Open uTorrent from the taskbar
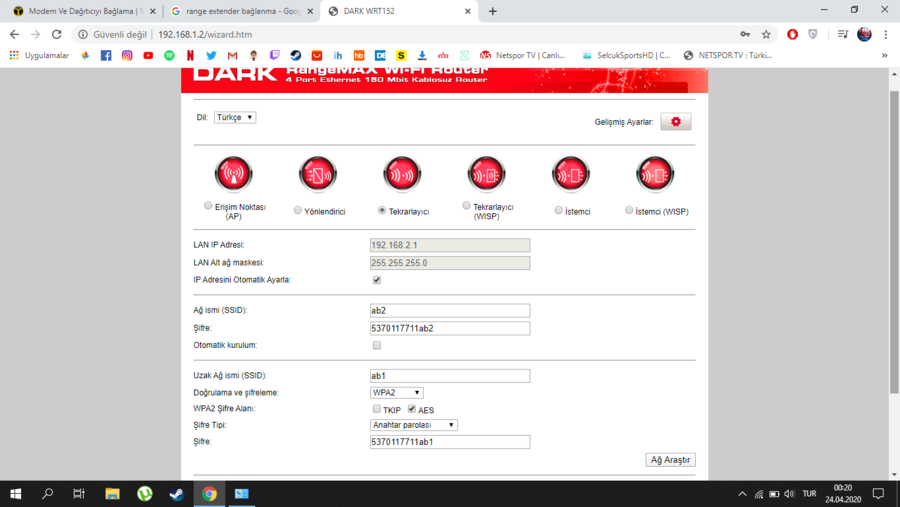This screenshot has width=900, height=507. click(145, 494)
